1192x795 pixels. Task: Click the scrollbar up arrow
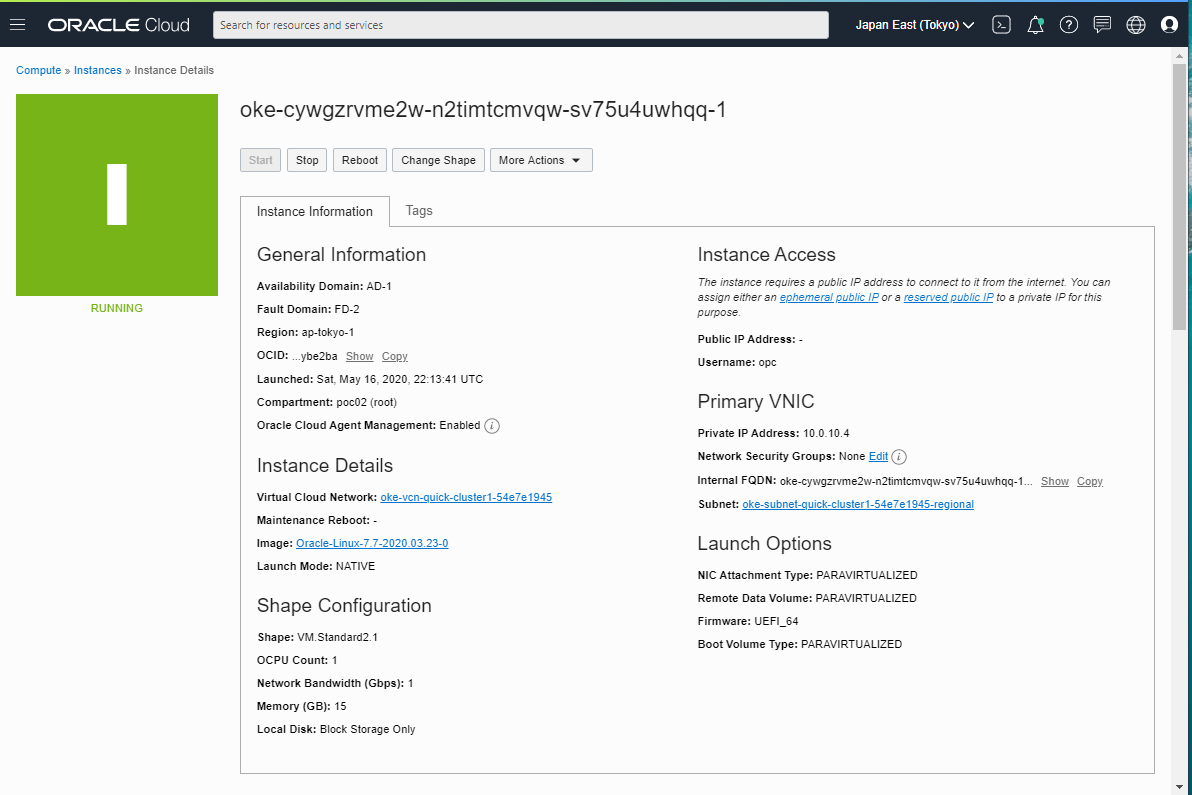click(1179, 55)
